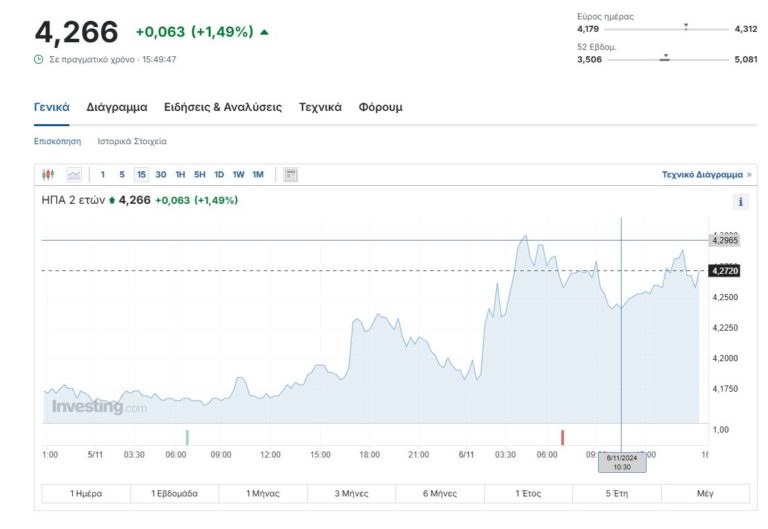Viewport: 768px width, 529px height.
Task: Switch interval to 1W
Action: point(238,174)
